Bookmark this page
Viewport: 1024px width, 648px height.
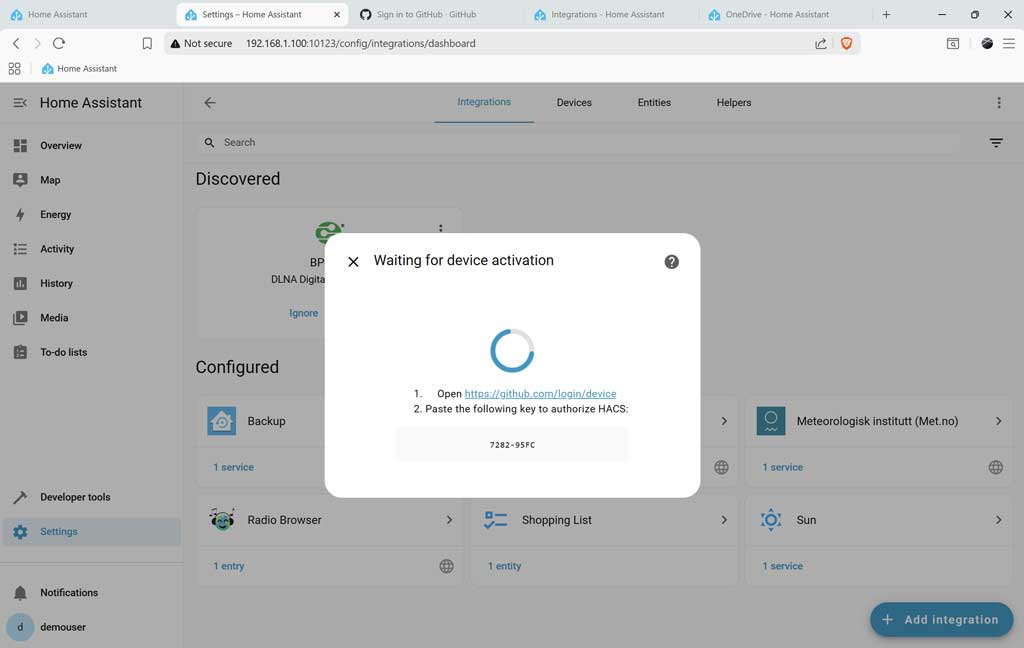(x=147, y=43)
